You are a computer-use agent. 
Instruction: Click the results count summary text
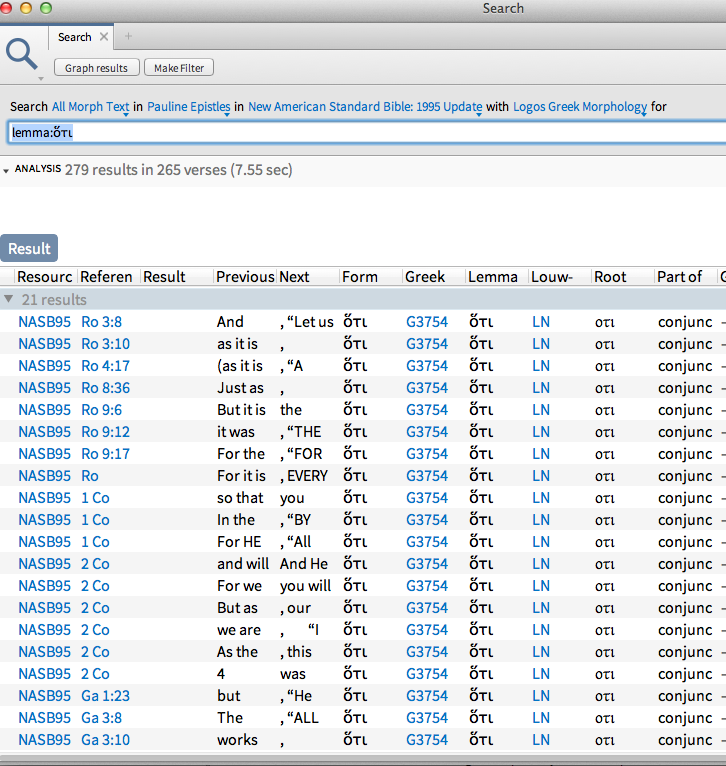point(178,170)
